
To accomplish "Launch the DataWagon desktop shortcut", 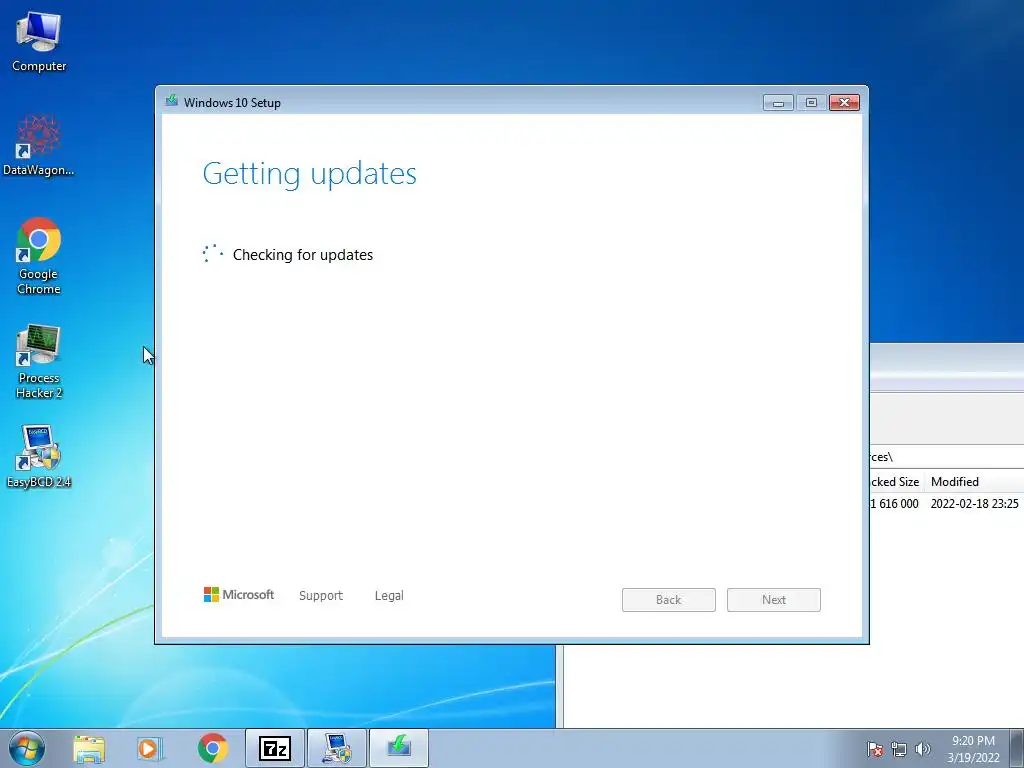I will click(x=39, y=145).
